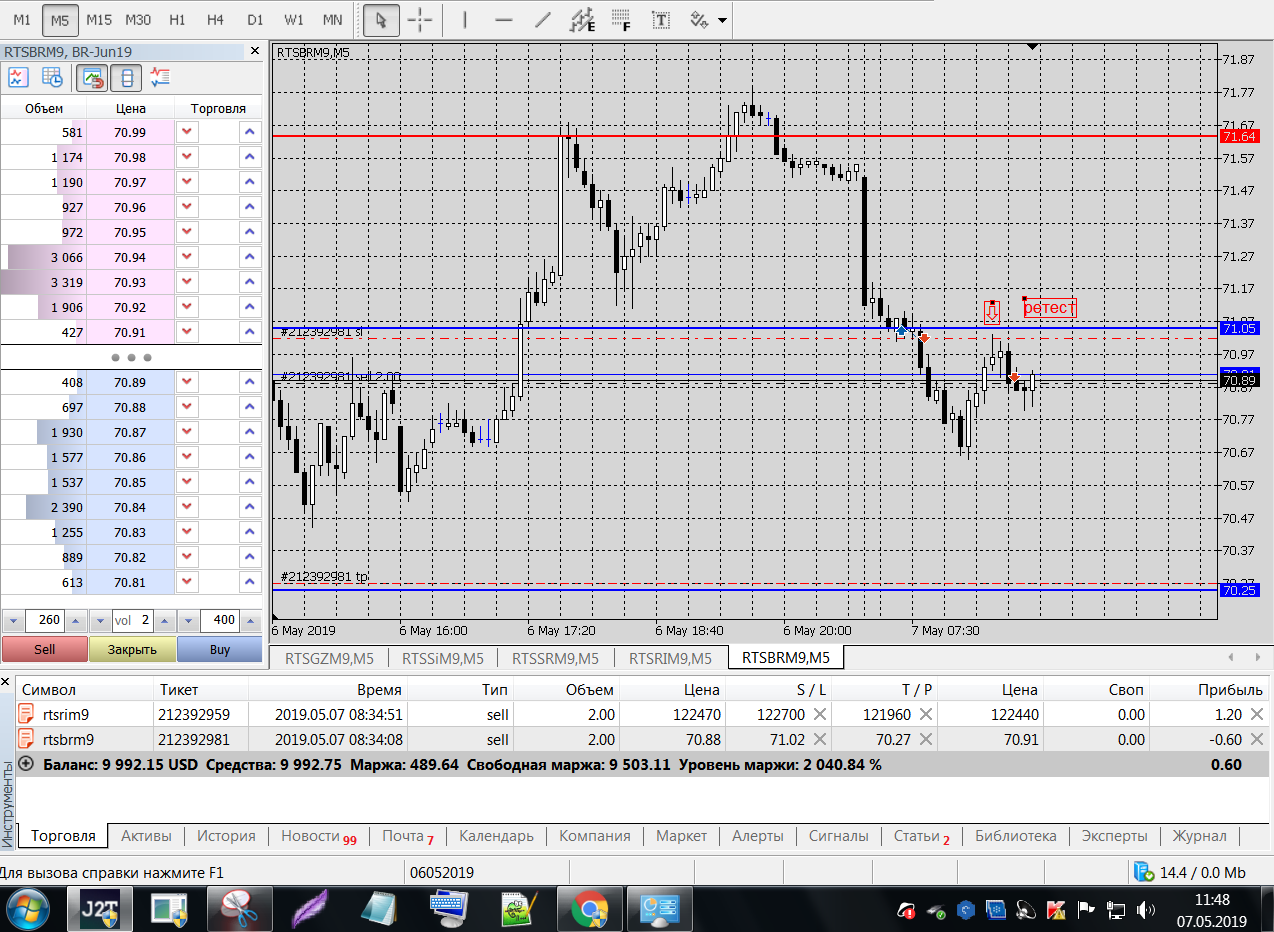Open time and sales icon in depth of market

click(x=51, y=78)
